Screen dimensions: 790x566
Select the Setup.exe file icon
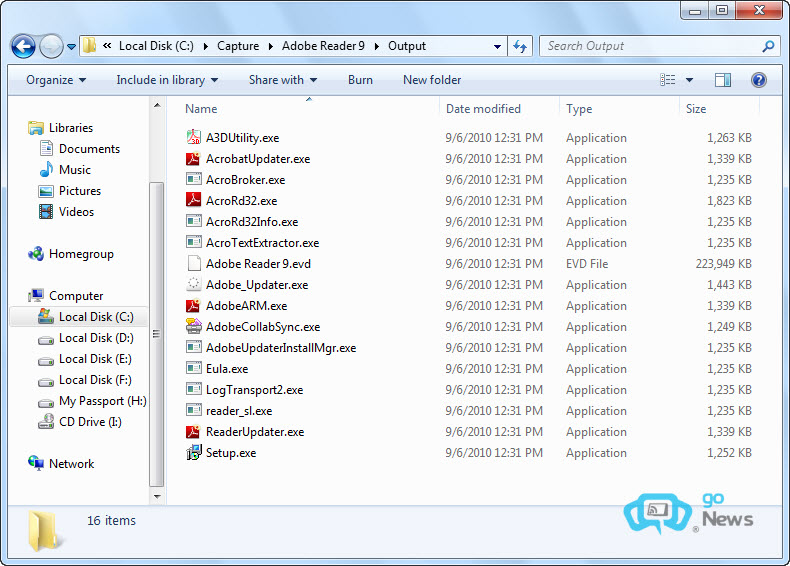point(193,453)
